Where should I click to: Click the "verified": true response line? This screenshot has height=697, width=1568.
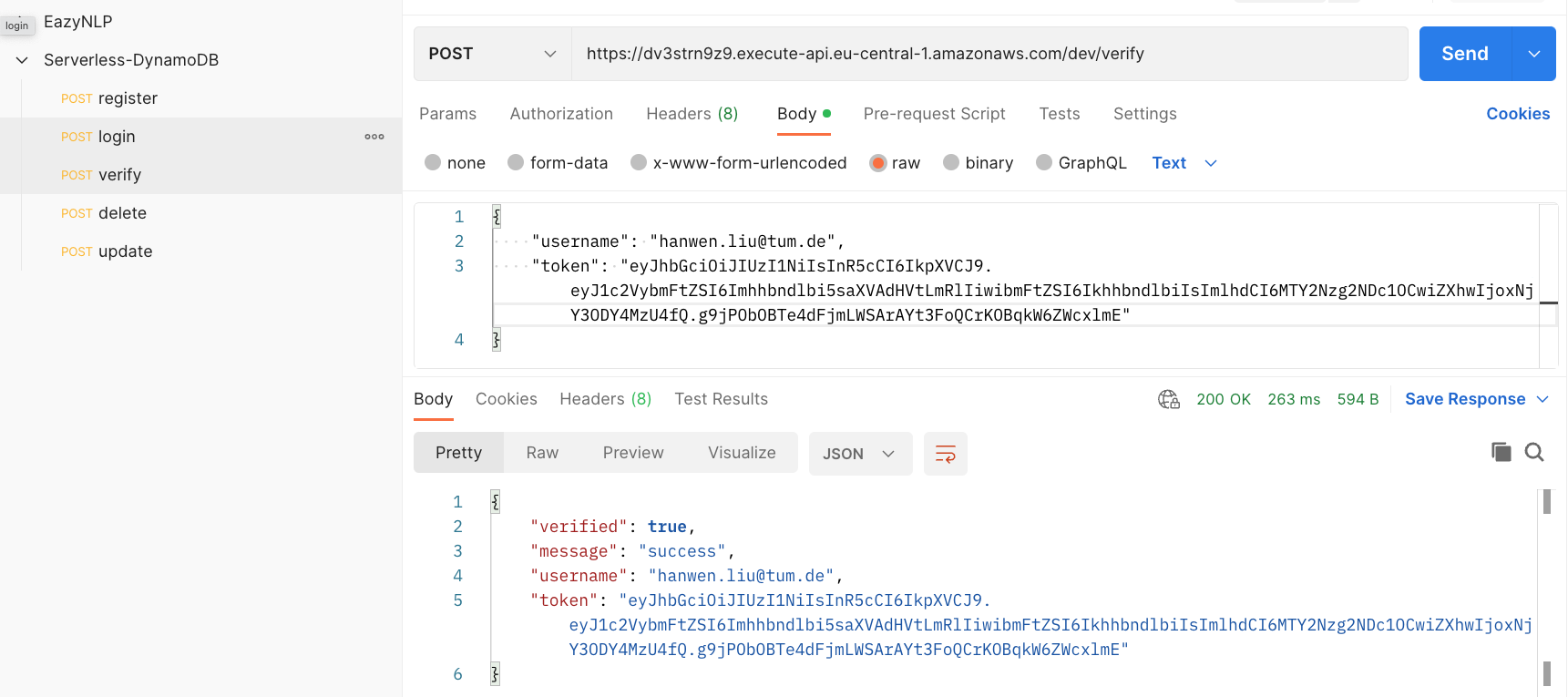tap(613, 527)
